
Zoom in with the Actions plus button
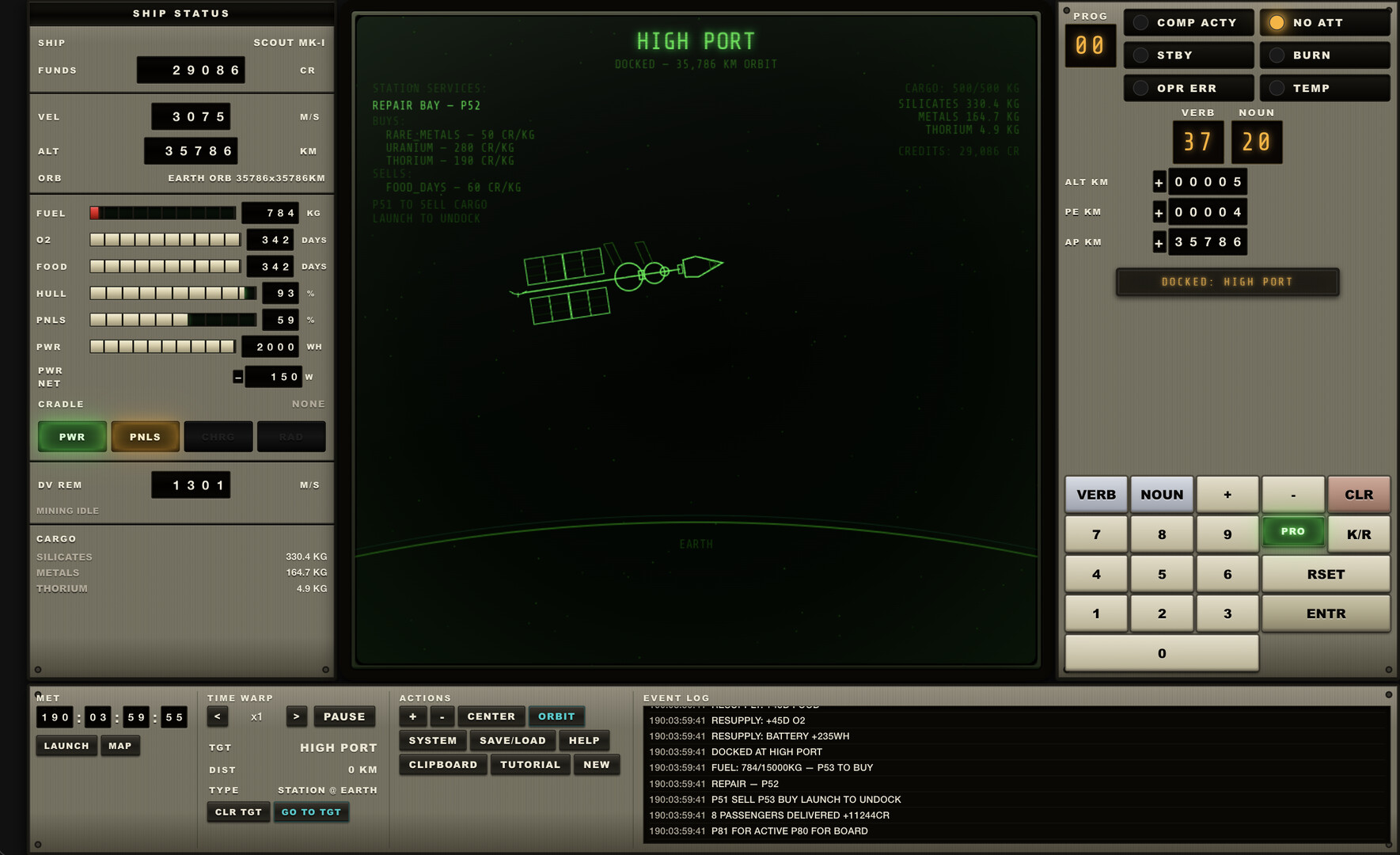[412, 716]
